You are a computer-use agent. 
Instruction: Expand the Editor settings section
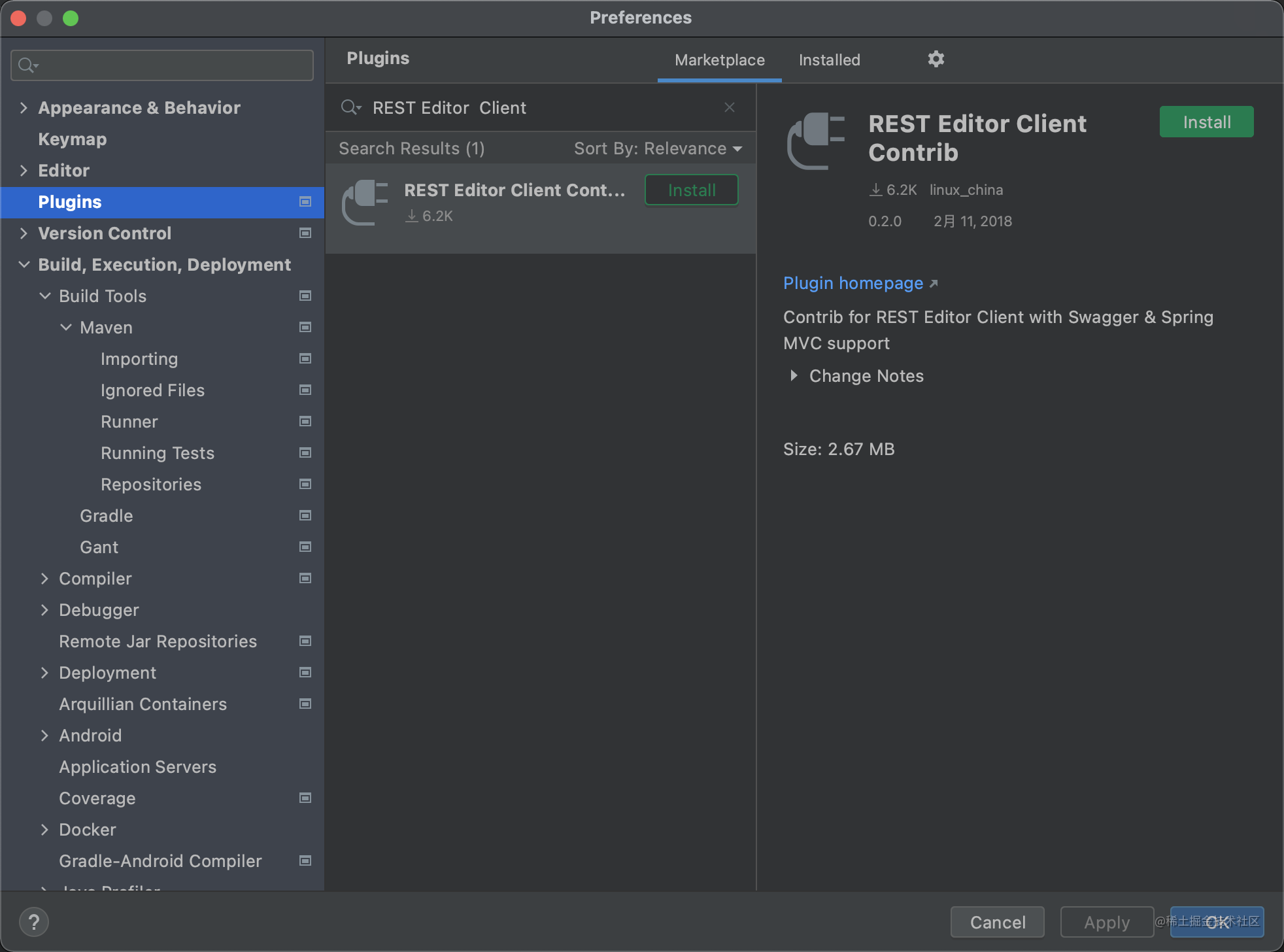pos(24,170)
